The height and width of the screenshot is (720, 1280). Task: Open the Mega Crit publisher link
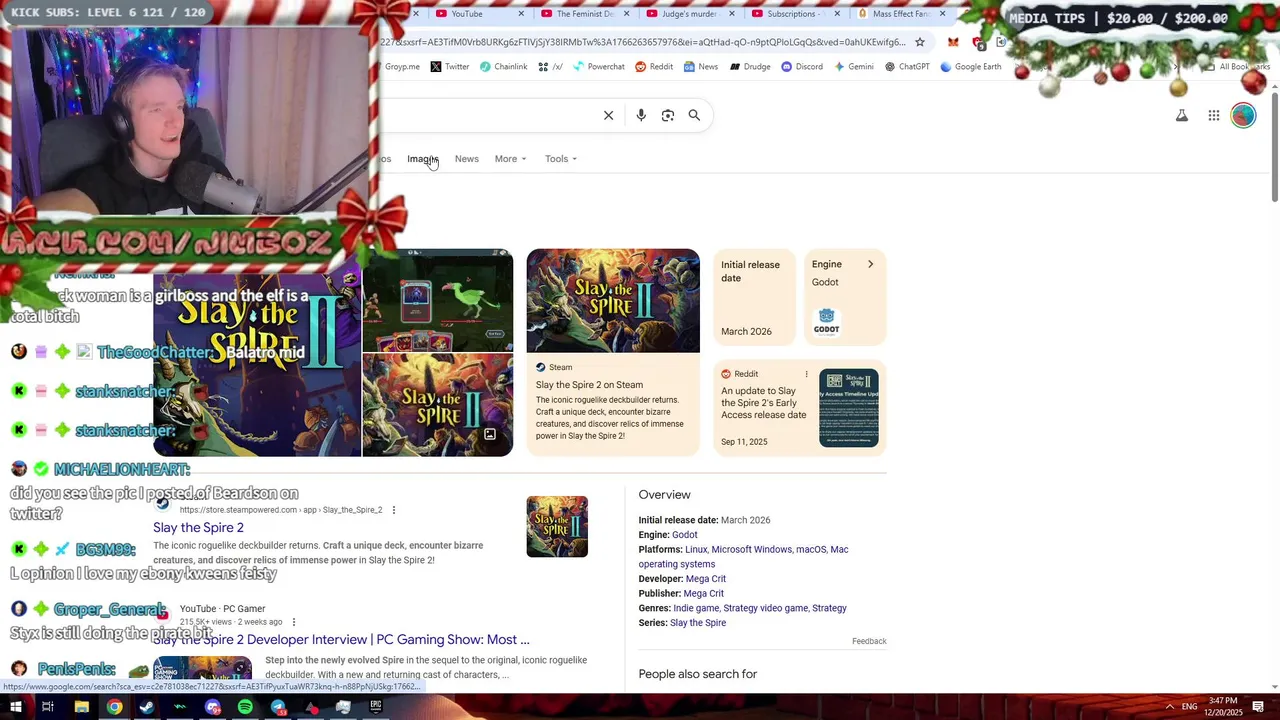coord(704,594)
